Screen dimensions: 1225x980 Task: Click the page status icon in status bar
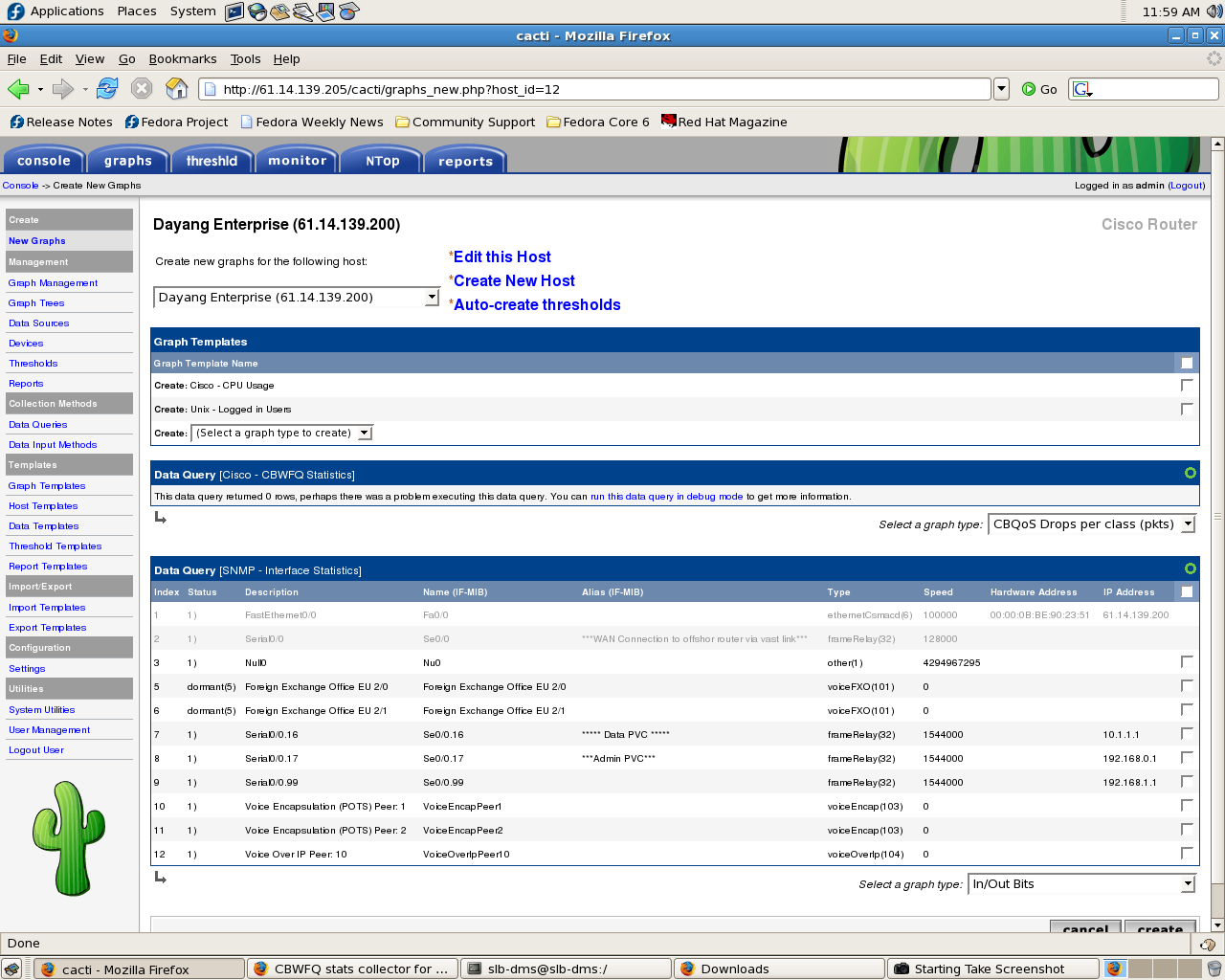(1208, 944)
